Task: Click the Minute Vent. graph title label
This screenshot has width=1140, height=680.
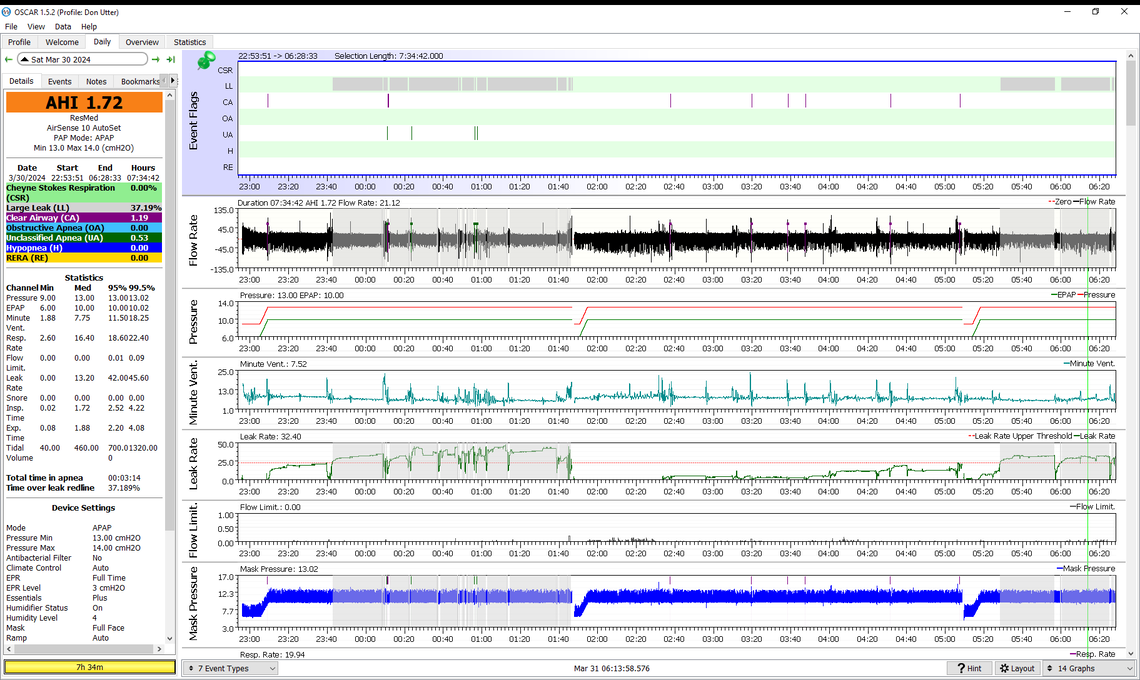Action: (x=193, y=393)
